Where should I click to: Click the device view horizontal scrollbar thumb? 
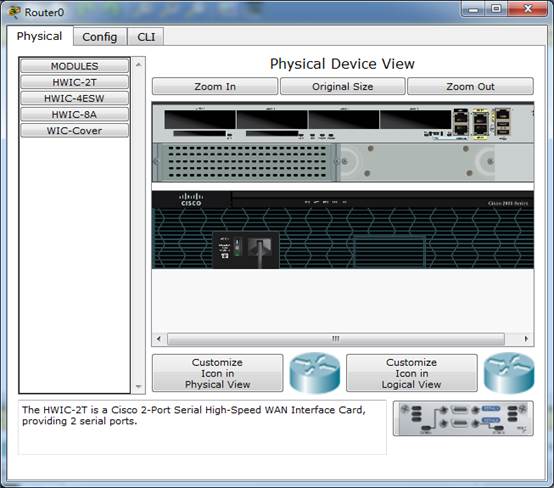tap(336, 339)
